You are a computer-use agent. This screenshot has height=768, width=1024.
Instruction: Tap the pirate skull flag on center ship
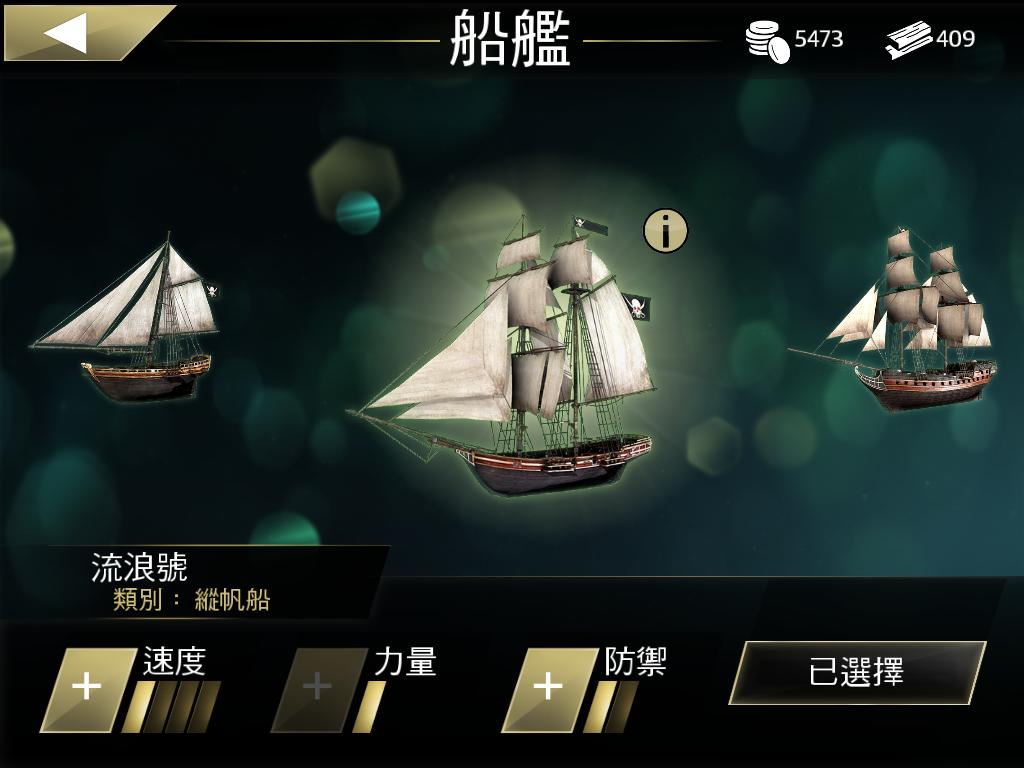click(636, 306)
